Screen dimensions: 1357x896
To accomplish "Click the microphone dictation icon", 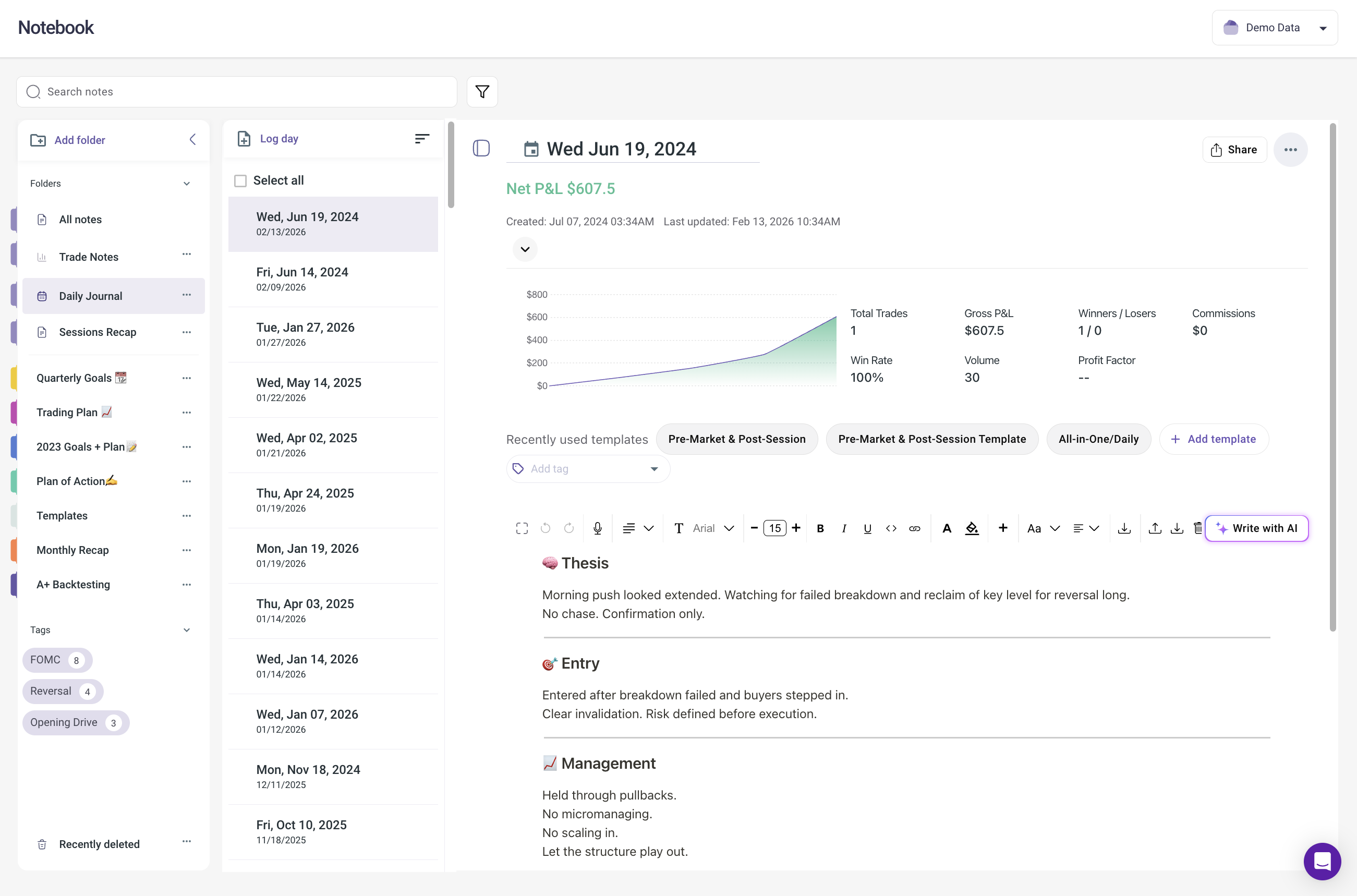I will point(597,528).
